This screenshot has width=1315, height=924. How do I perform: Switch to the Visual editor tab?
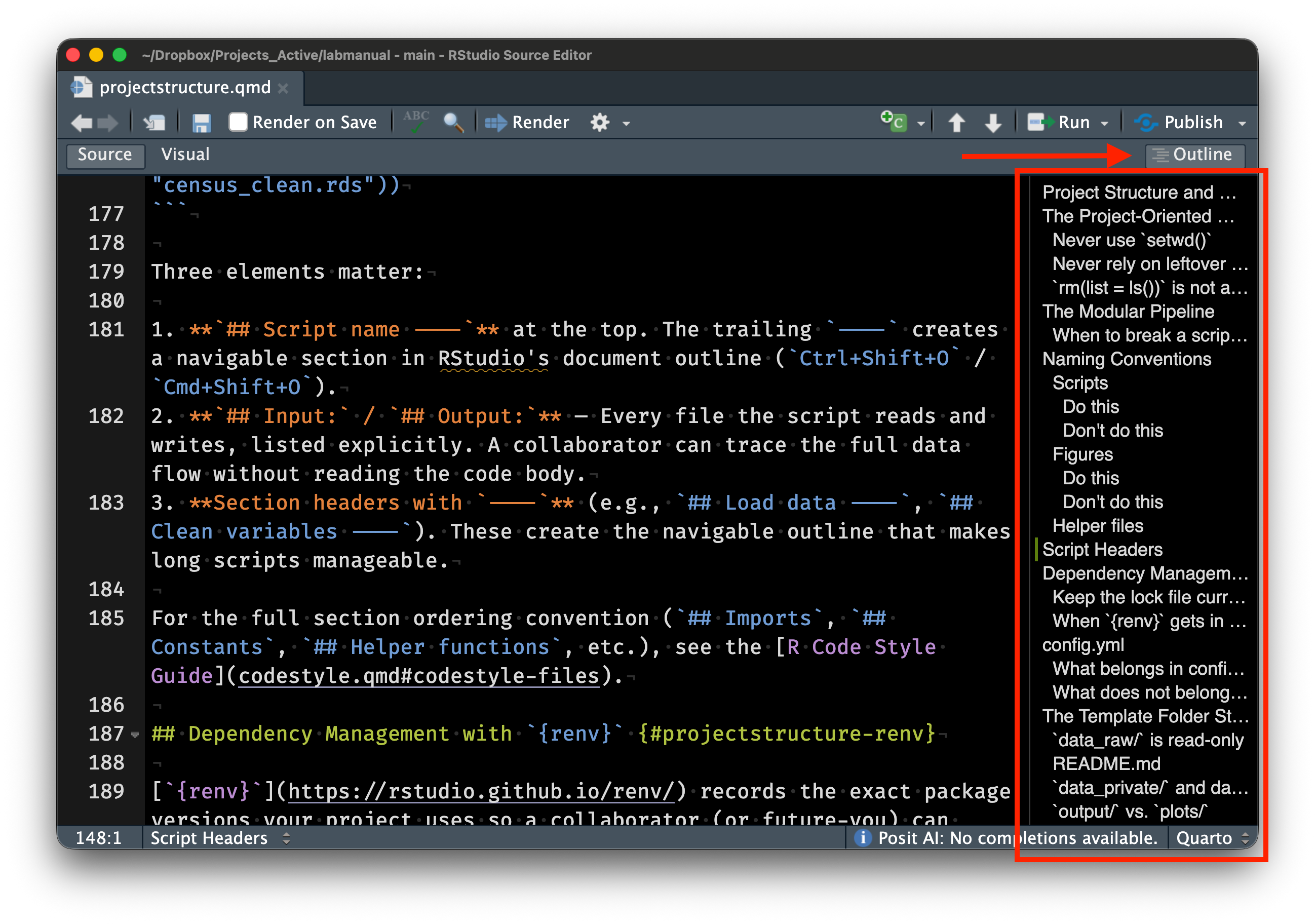point(184,154)
